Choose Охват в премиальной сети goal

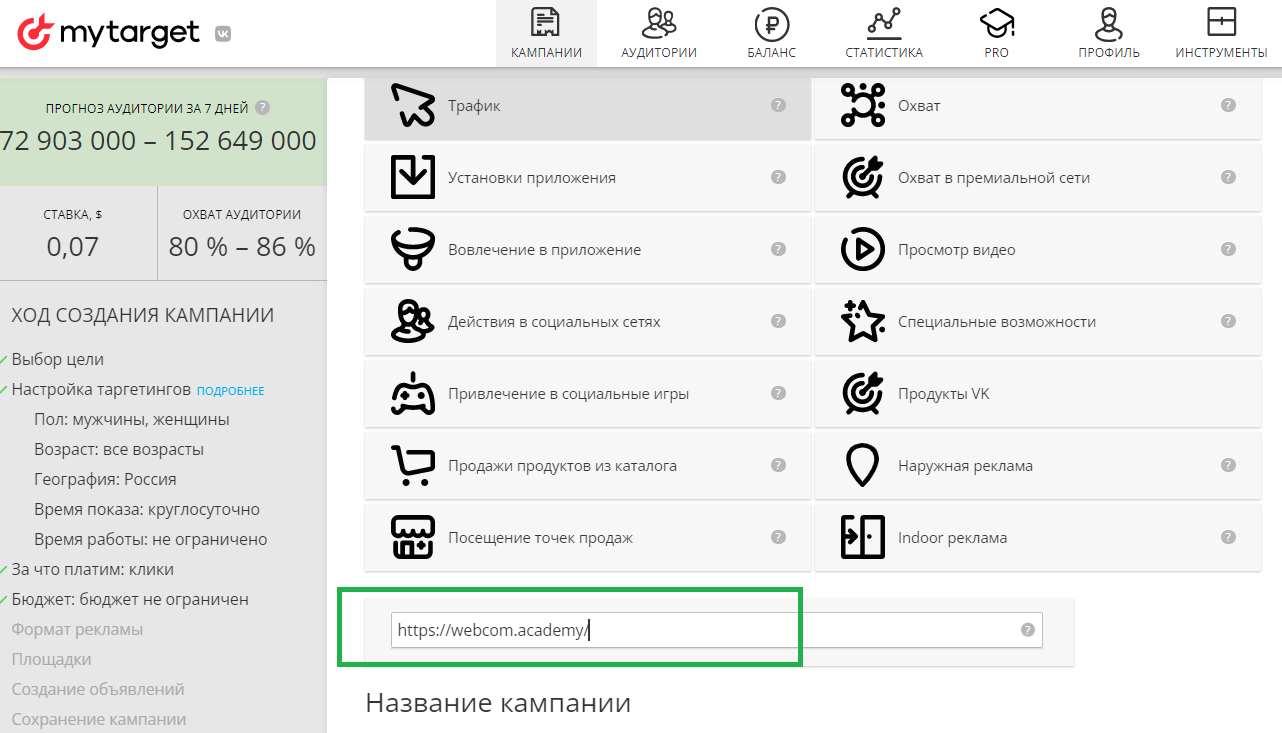(x=1038, y=178)
